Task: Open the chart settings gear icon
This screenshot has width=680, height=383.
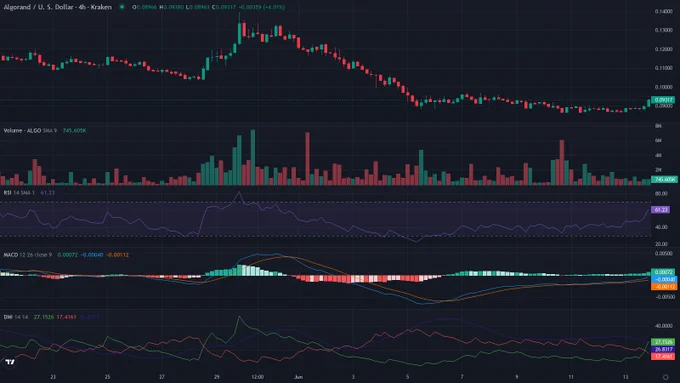Action: point(665,377)
